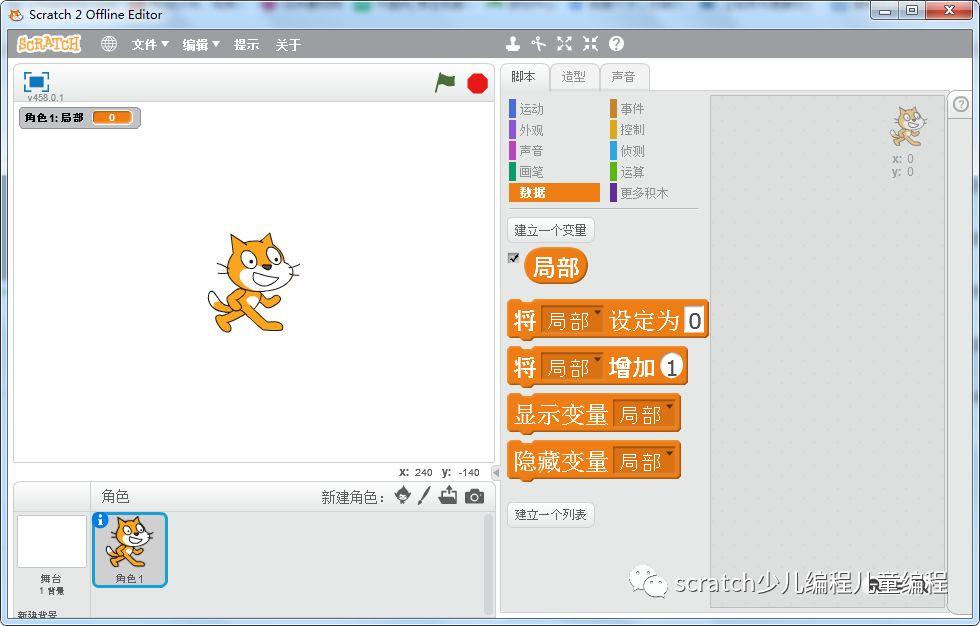The width and height of the screenshot is (980, 626).
Task: Select the 侦测 block category
Action: (x=654, y=151)
